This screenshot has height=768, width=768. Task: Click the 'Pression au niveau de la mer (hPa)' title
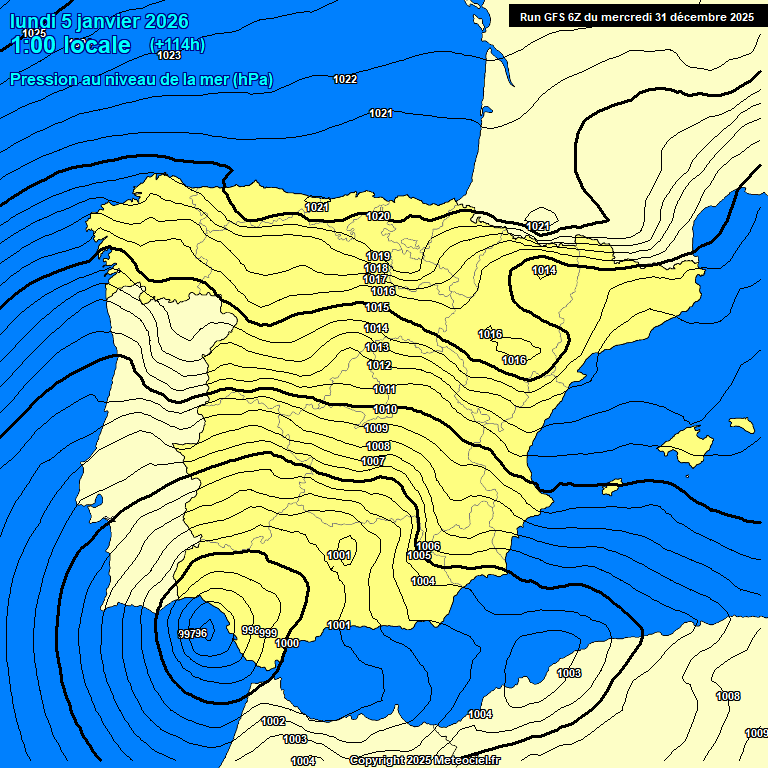point(141,80)
